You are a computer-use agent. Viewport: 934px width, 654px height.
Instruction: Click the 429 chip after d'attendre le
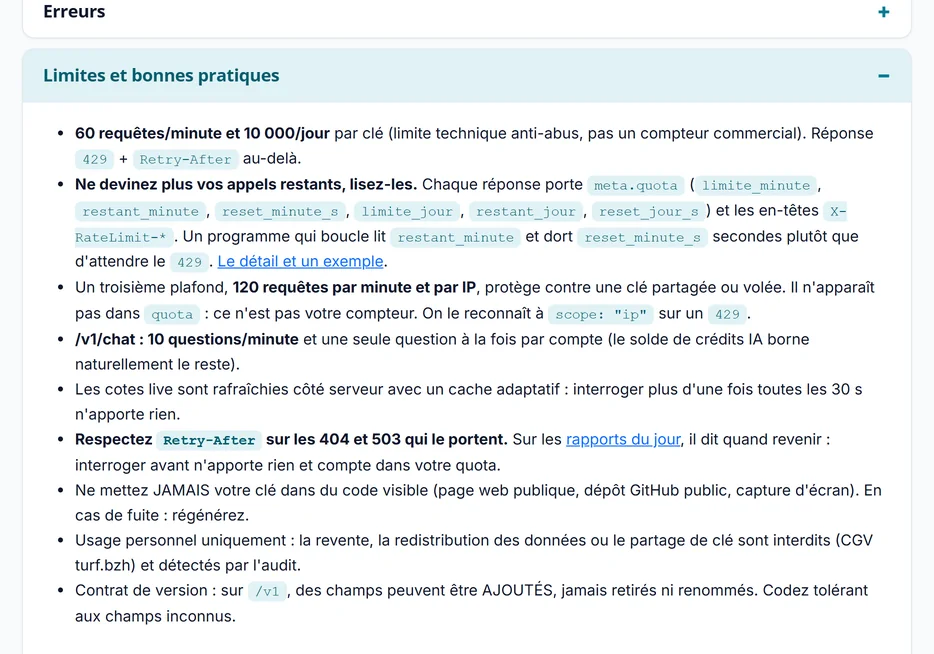[189, 261]
